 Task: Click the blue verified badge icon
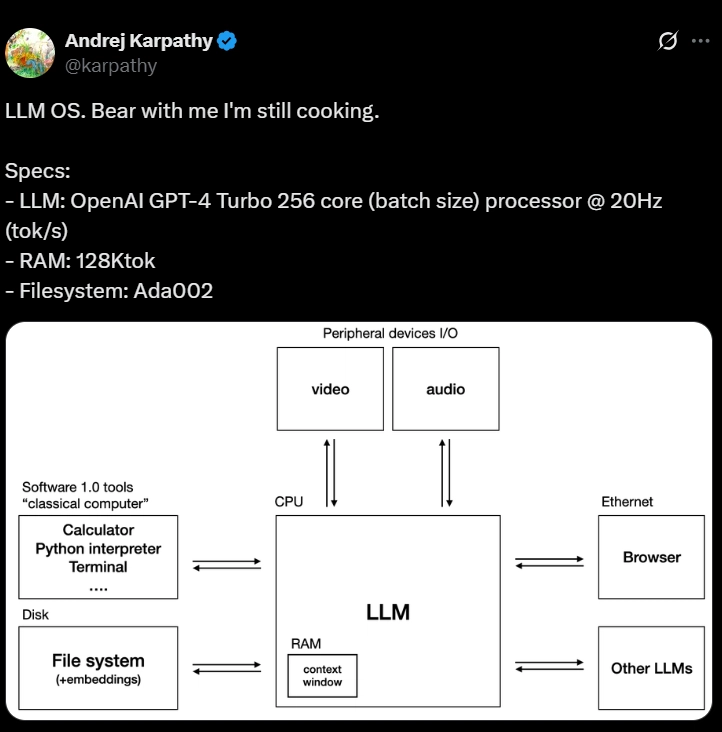(227, 41)
